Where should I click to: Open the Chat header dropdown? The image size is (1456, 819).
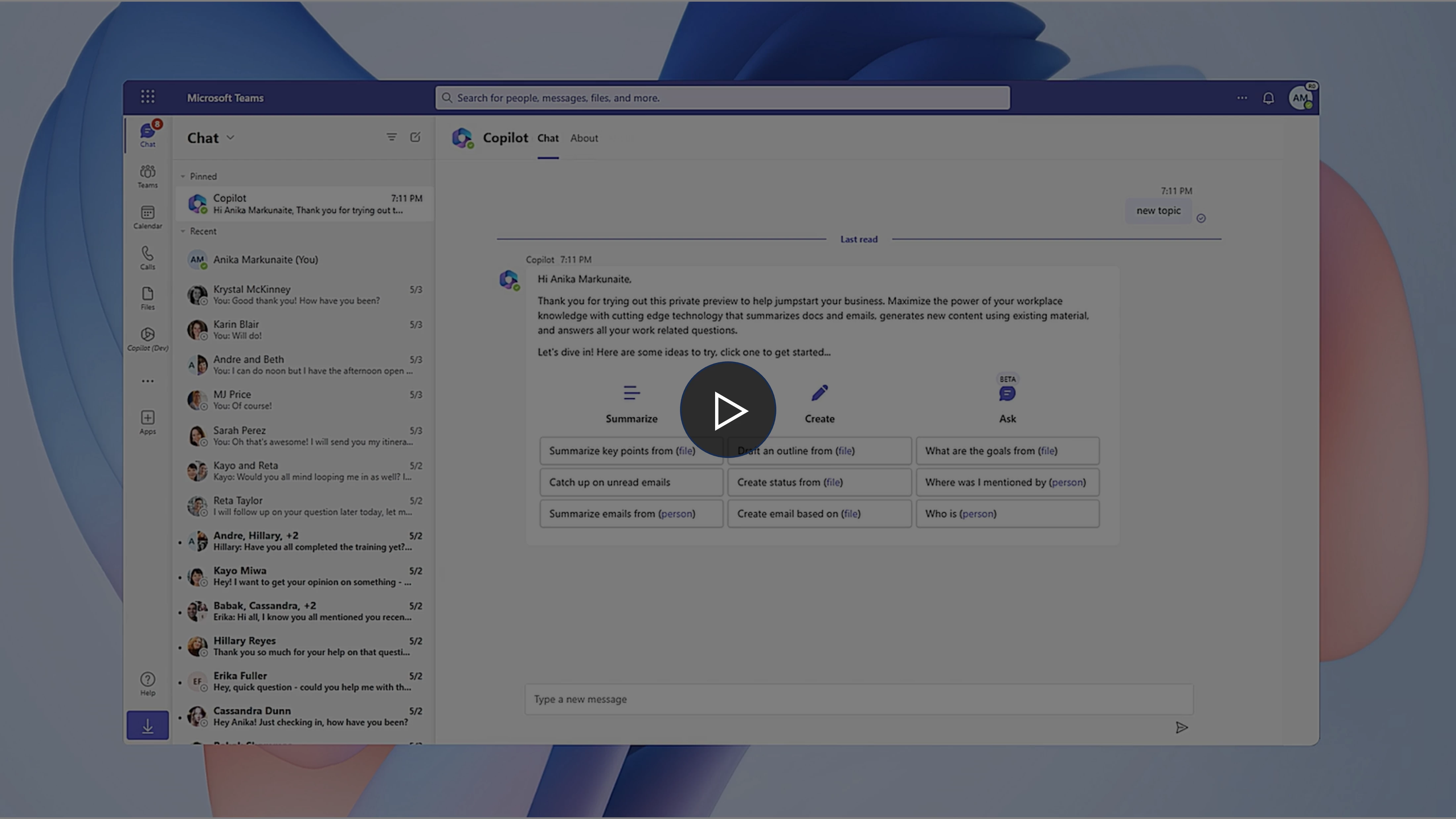tap(230, 137)
